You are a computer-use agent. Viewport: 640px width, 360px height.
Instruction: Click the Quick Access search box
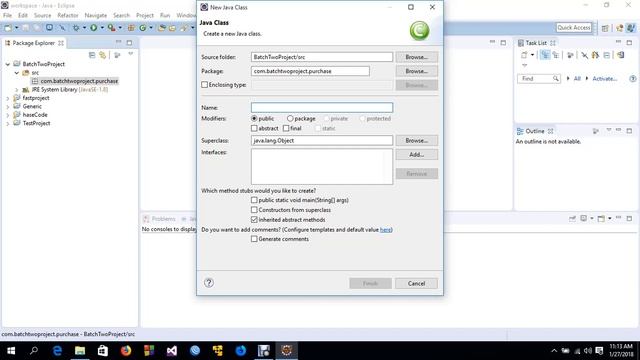(573, 27)
